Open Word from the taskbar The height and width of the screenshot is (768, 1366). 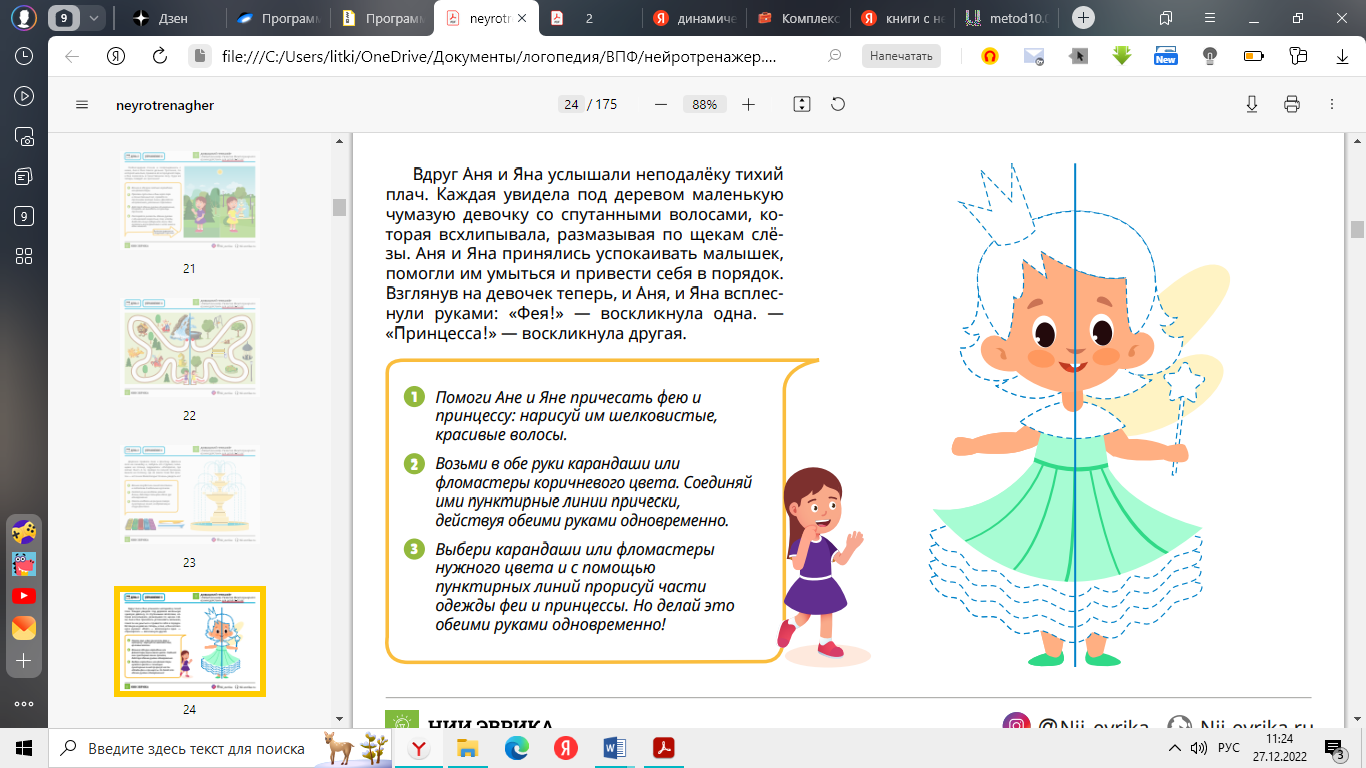tap(614, 748)
